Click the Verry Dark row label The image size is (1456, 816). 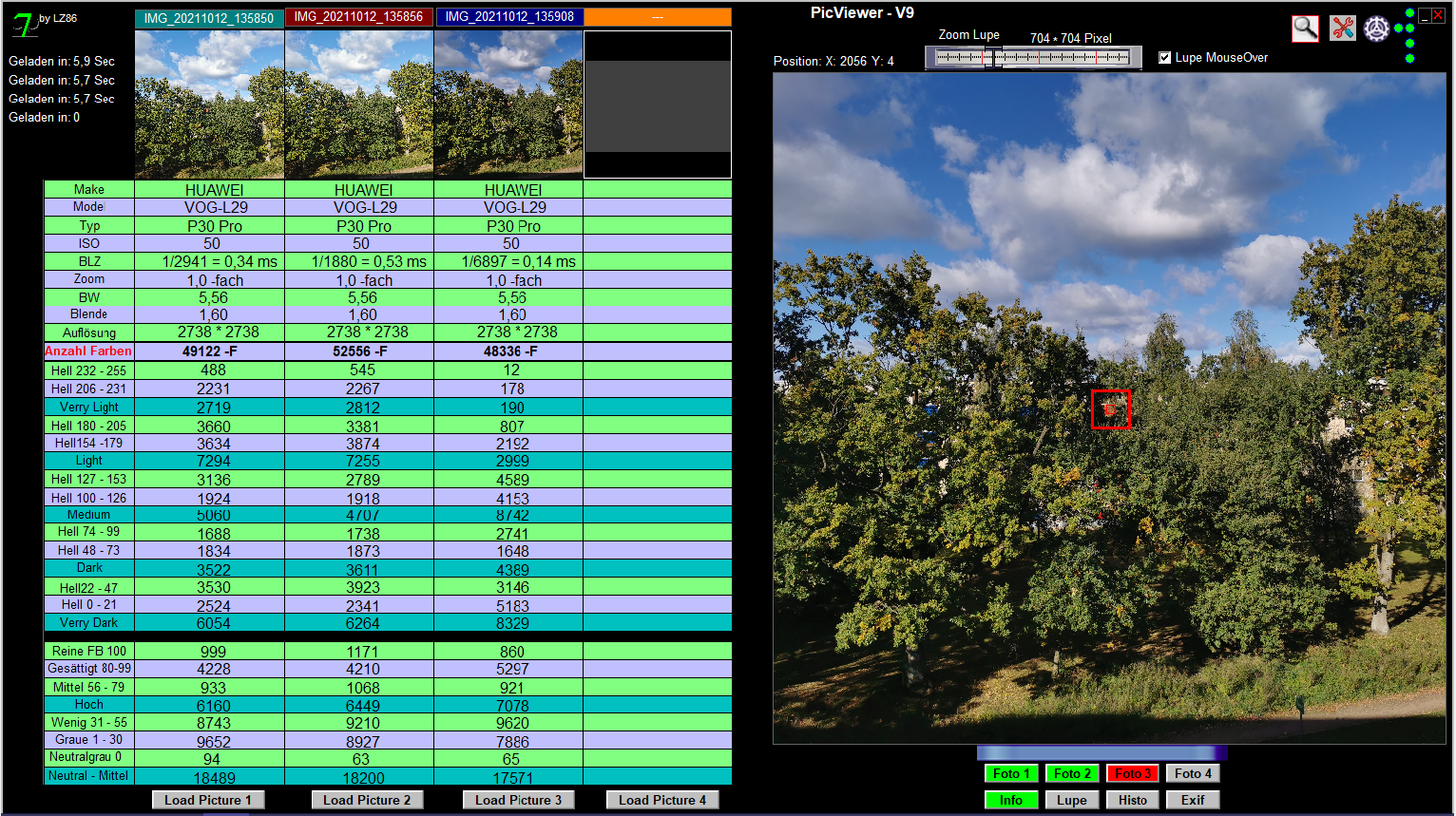point(89,622)
